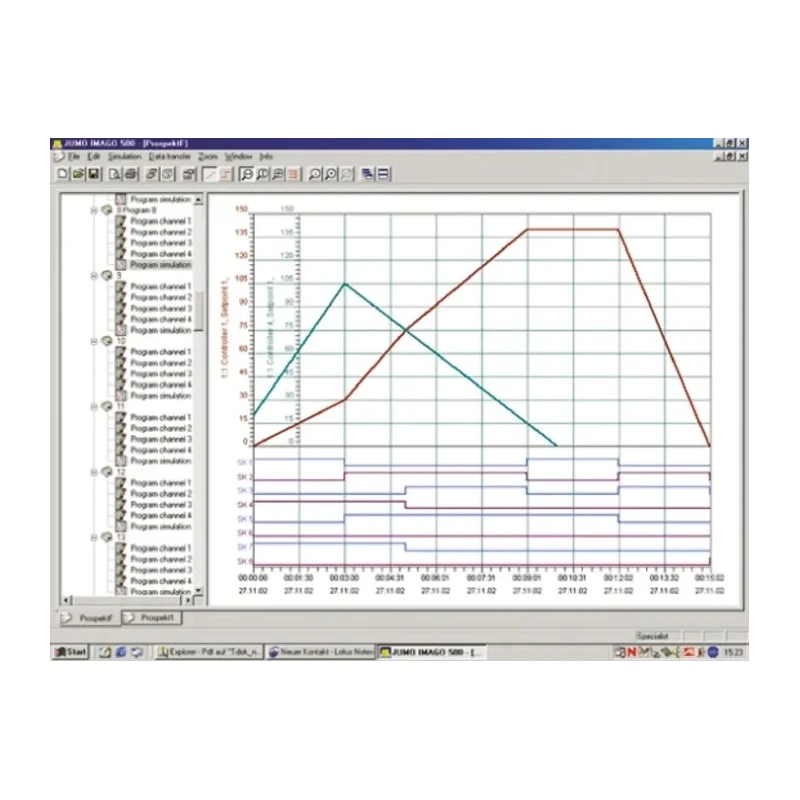Image resolution: width=800 pixels, height=800 pixels.
Task: Click the JUMO IMAGO 500 taskbar button
Action: [x=432, y=652]
